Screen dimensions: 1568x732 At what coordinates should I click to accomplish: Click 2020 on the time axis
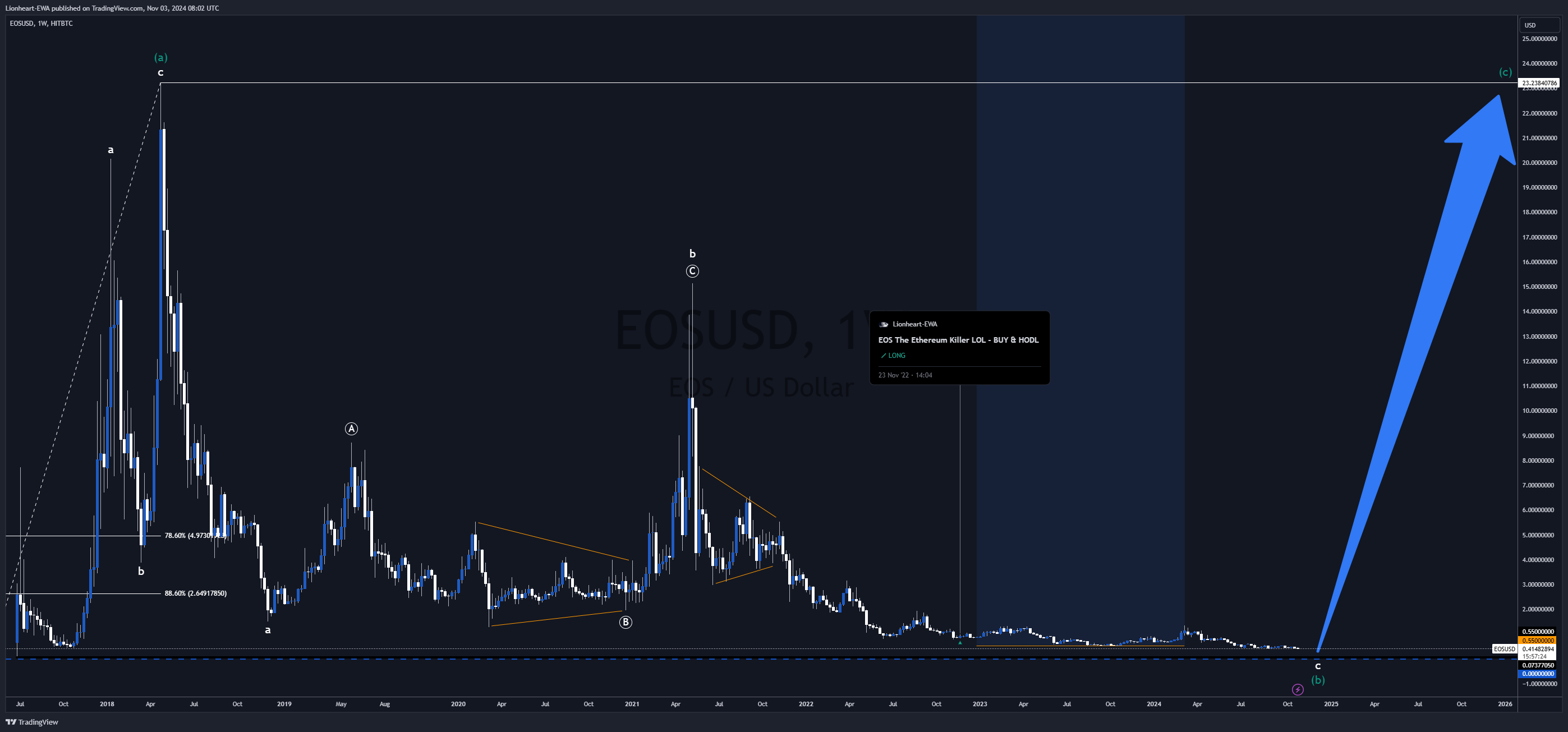[x=458, y=704]
